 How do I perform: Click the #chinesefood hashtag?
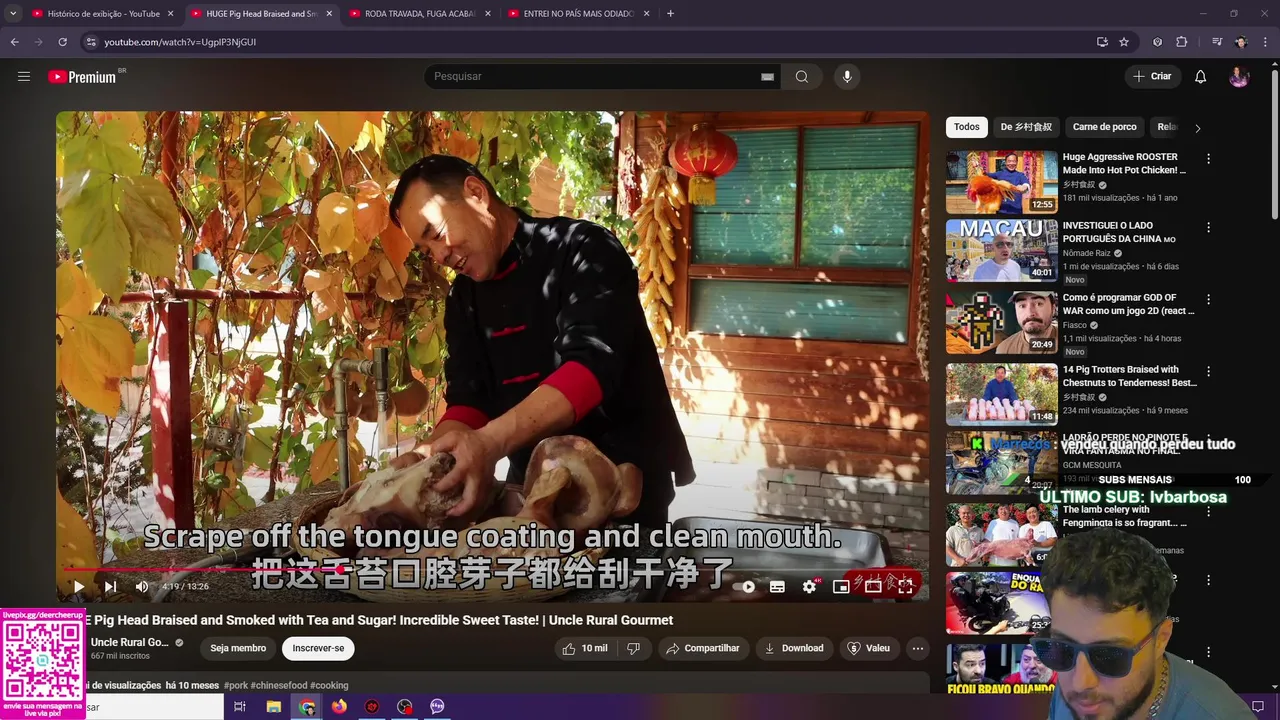point(279,685)
